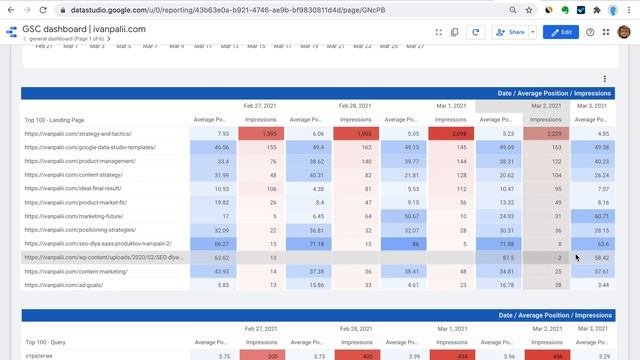The image size is (640, 360).
Task: Reload the page with the browser refresh icon
Action: (43, 10)
